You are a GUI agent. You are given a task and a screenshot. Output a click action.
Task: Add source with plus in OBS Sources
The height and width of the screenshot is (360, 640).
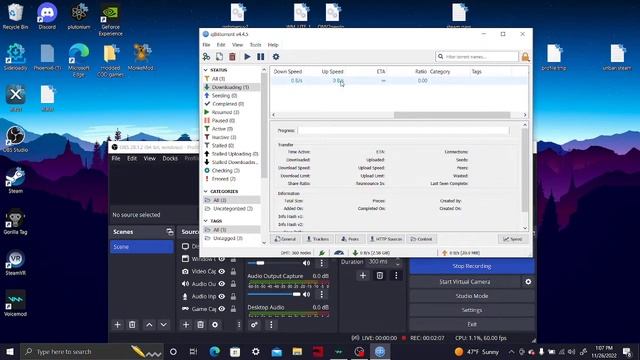[x=186, y=324]
